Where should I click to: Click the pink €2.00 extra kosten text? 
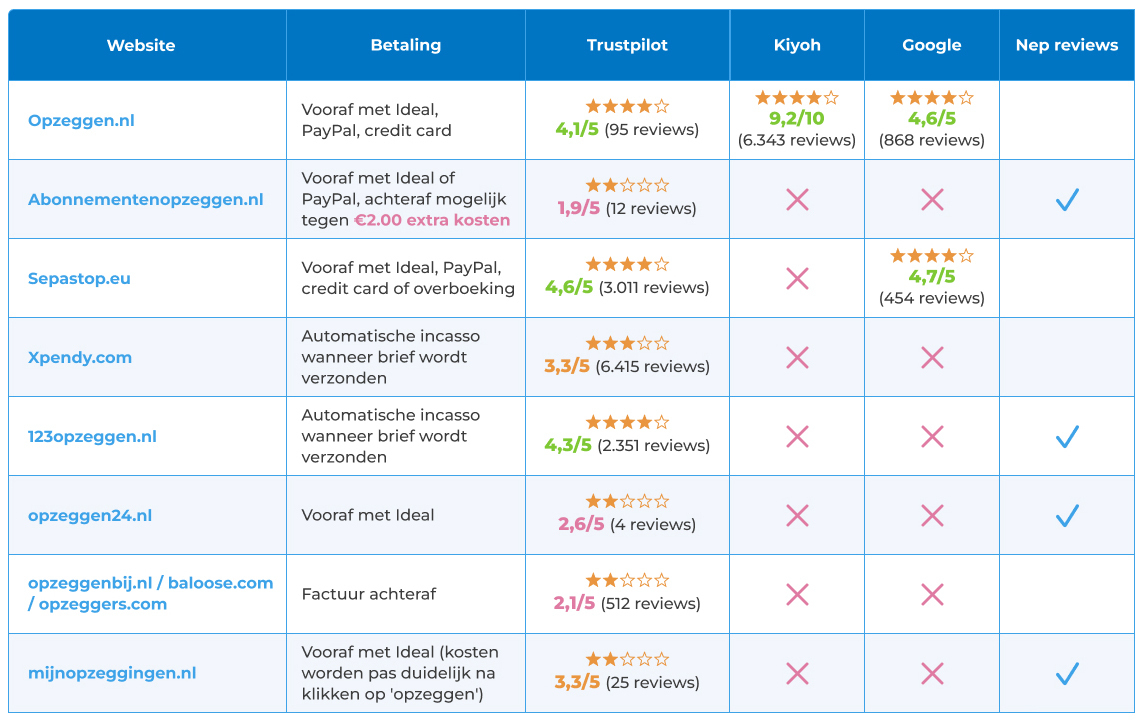coord(432,221)
